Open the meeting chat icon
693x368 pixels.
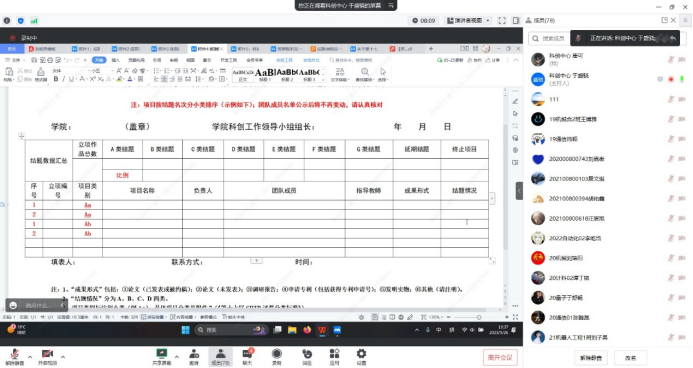point(248,357)
